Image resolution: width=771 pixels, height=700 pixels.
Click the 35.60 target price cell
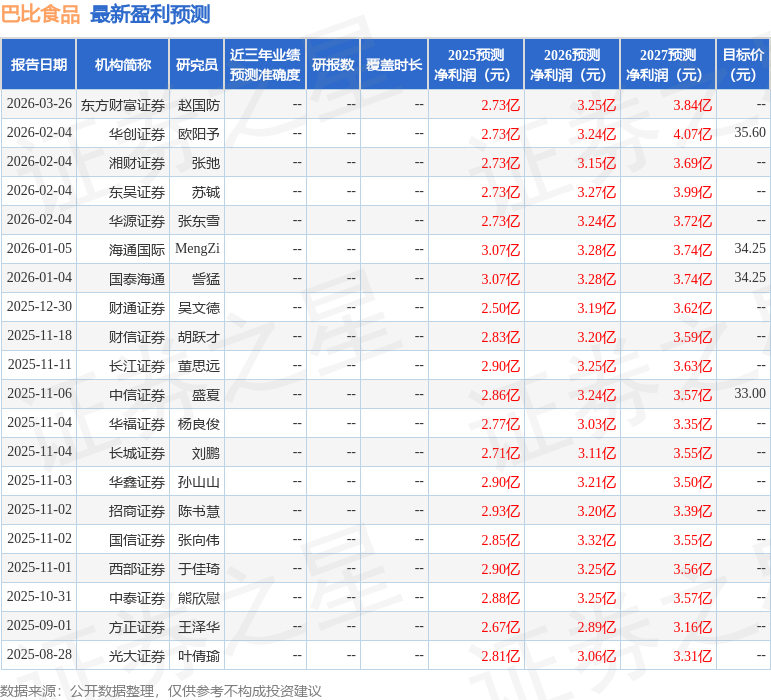click(749, 133)
